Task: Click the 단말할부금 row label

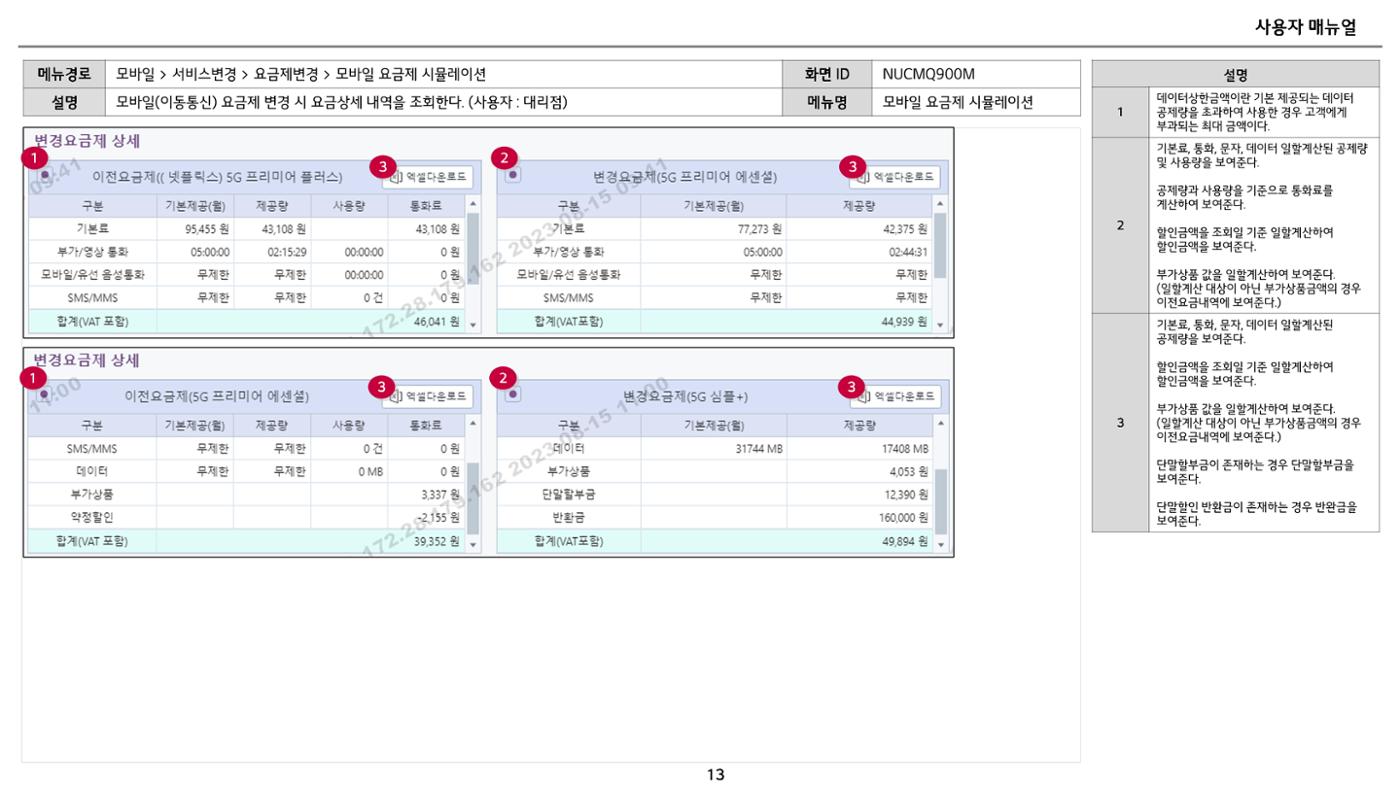Action: (568, 495)
